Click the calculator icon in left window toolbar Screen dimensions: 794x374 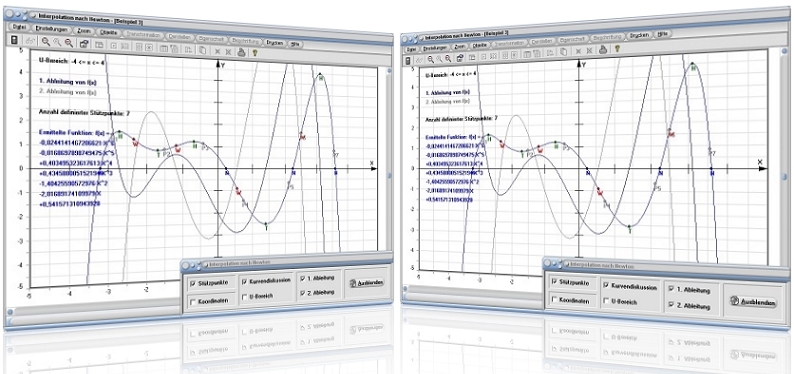14,39
